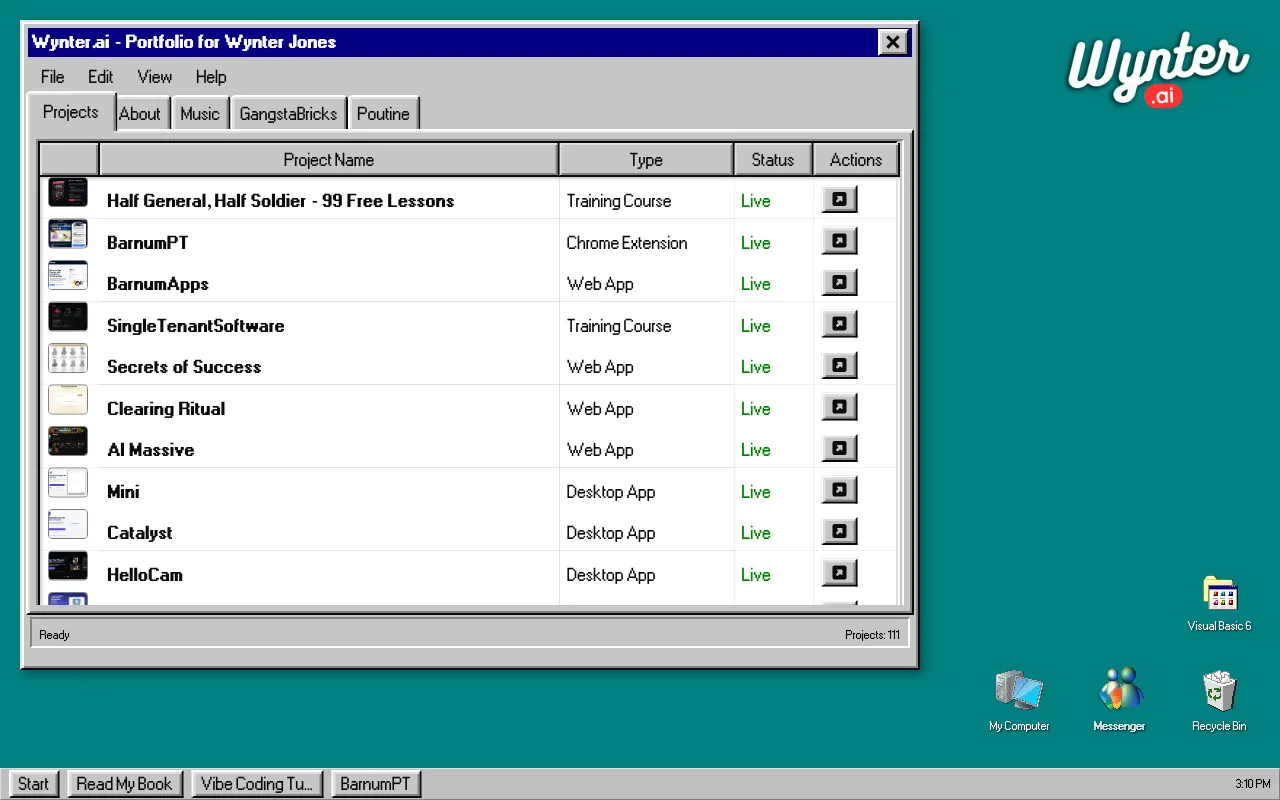Click the 'Mini' project name
Image resolution: width=1280 pixels, height=800 pixels.
[123, 492]
